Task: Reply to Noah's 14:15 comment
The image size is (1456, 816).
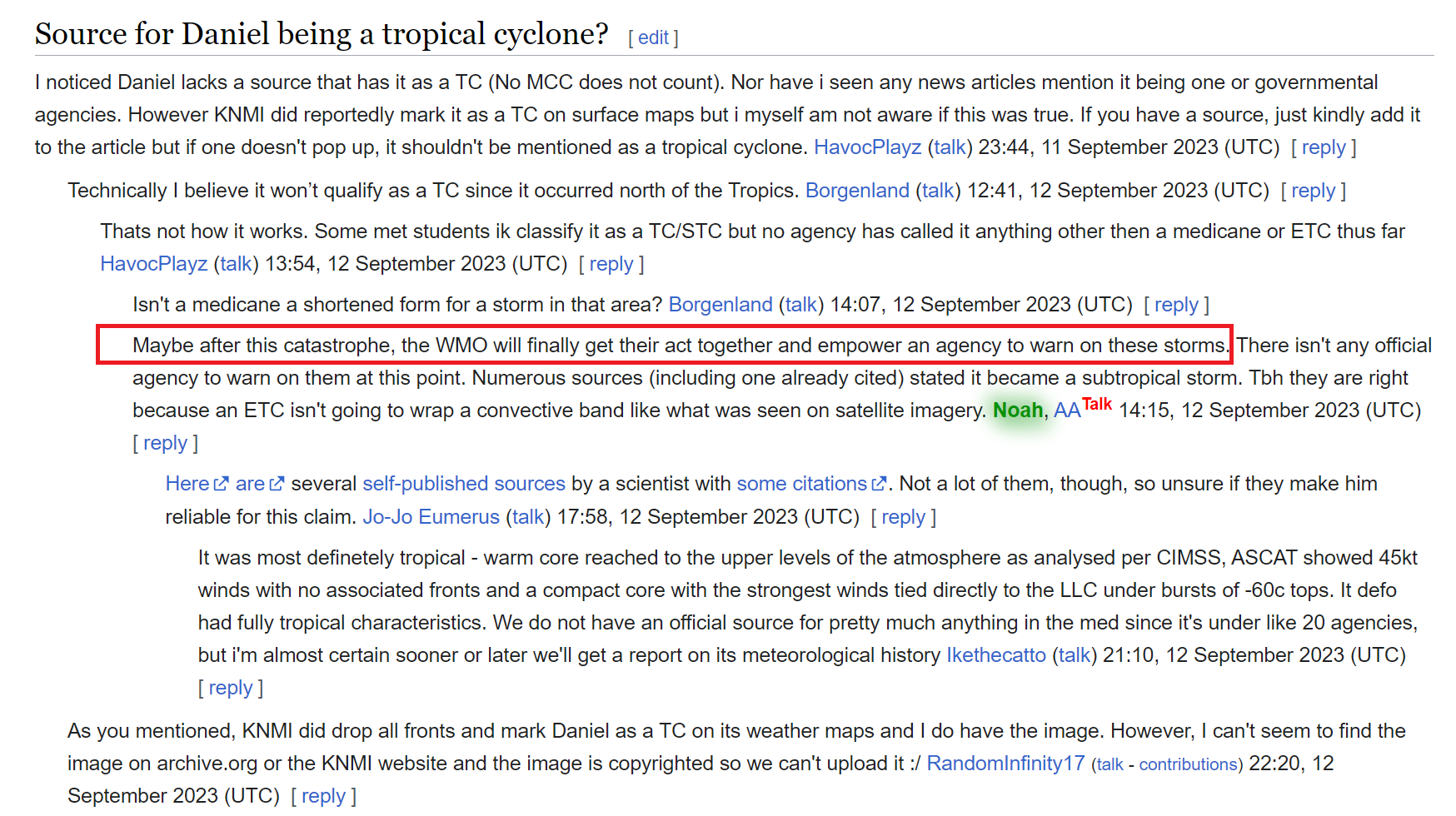Action: tap(165, 443)
